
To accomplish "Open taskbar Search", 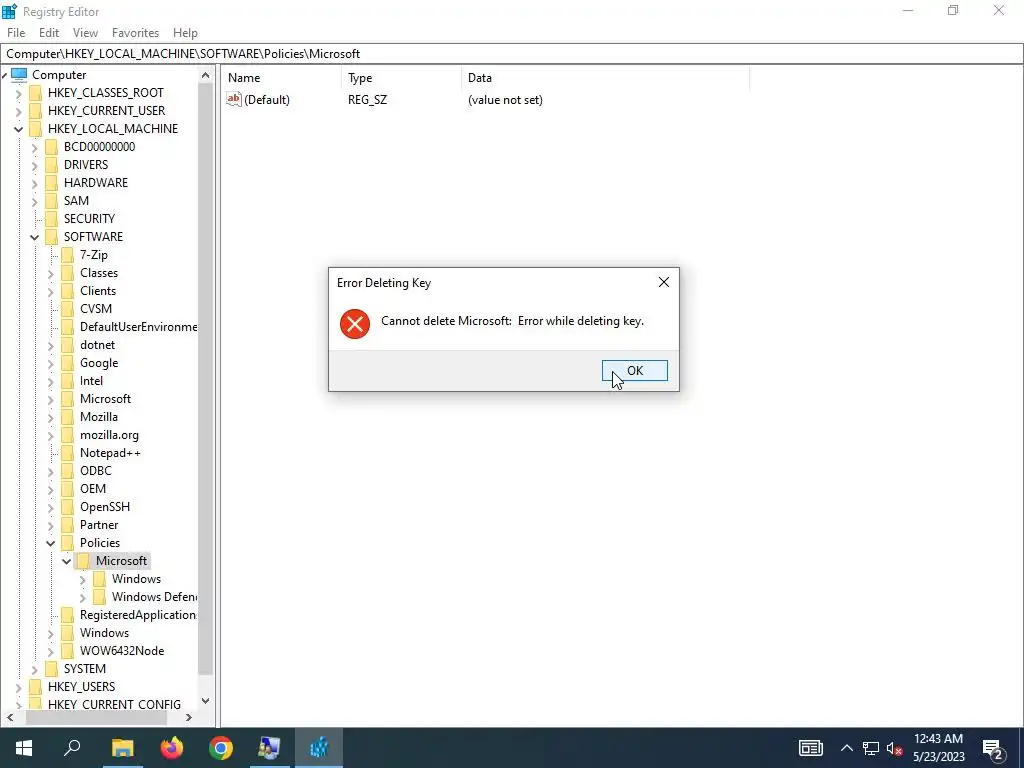I will (72, 748).
